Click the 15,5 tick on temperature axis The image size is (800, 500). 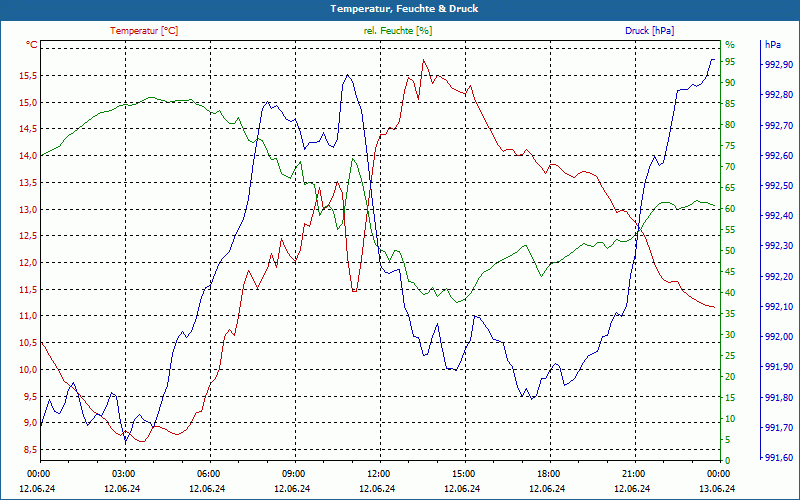pyautogui.click(x=28, y=76)
